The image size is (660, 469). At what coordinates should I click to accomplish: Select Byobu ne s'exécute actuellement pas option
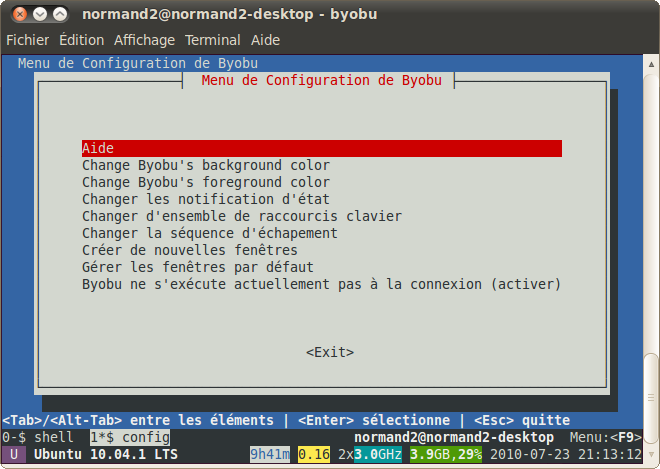[321, 284]
